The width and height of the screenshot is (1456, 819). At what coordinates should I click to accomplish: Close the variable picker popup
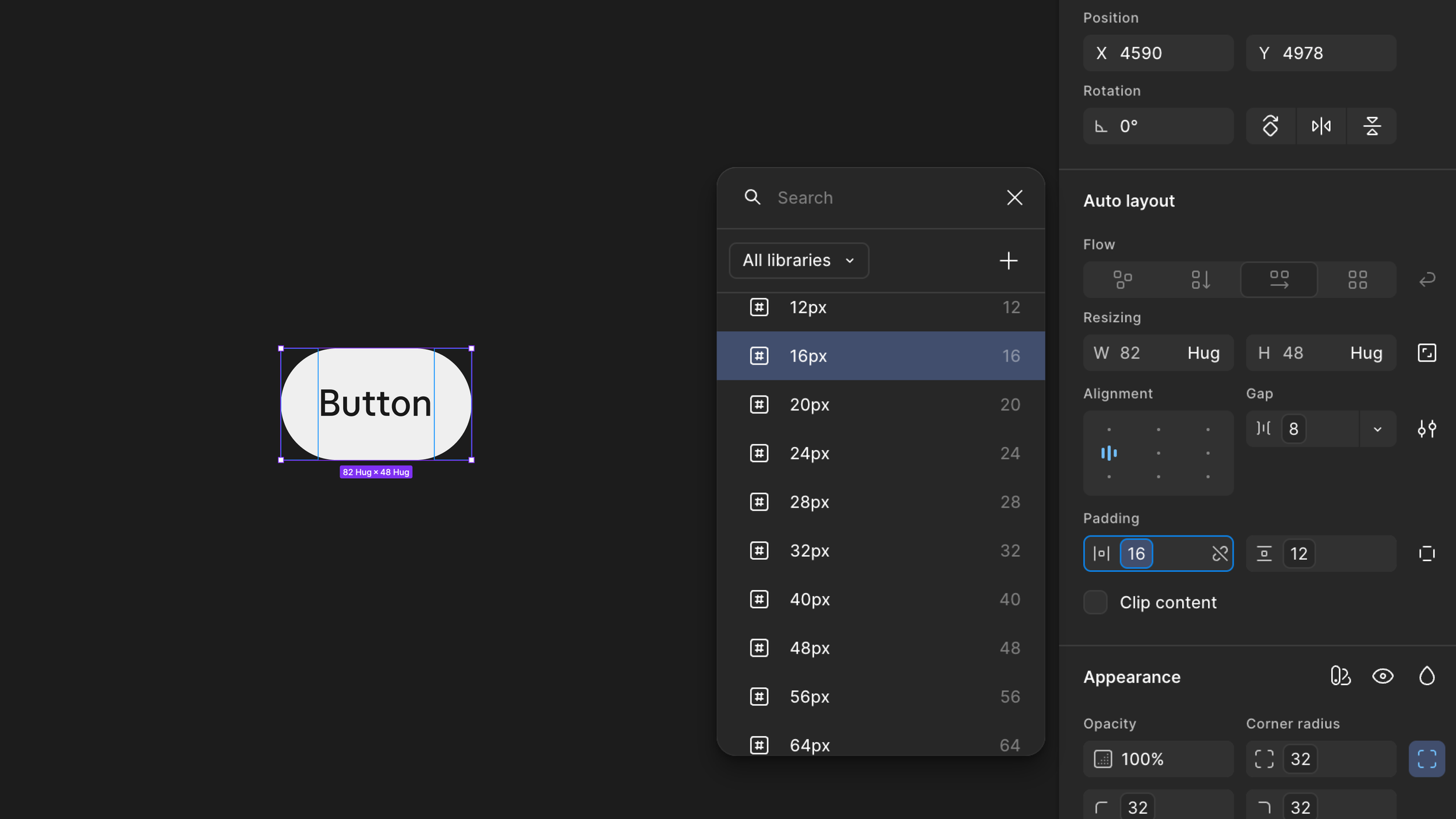[1015, 197]
